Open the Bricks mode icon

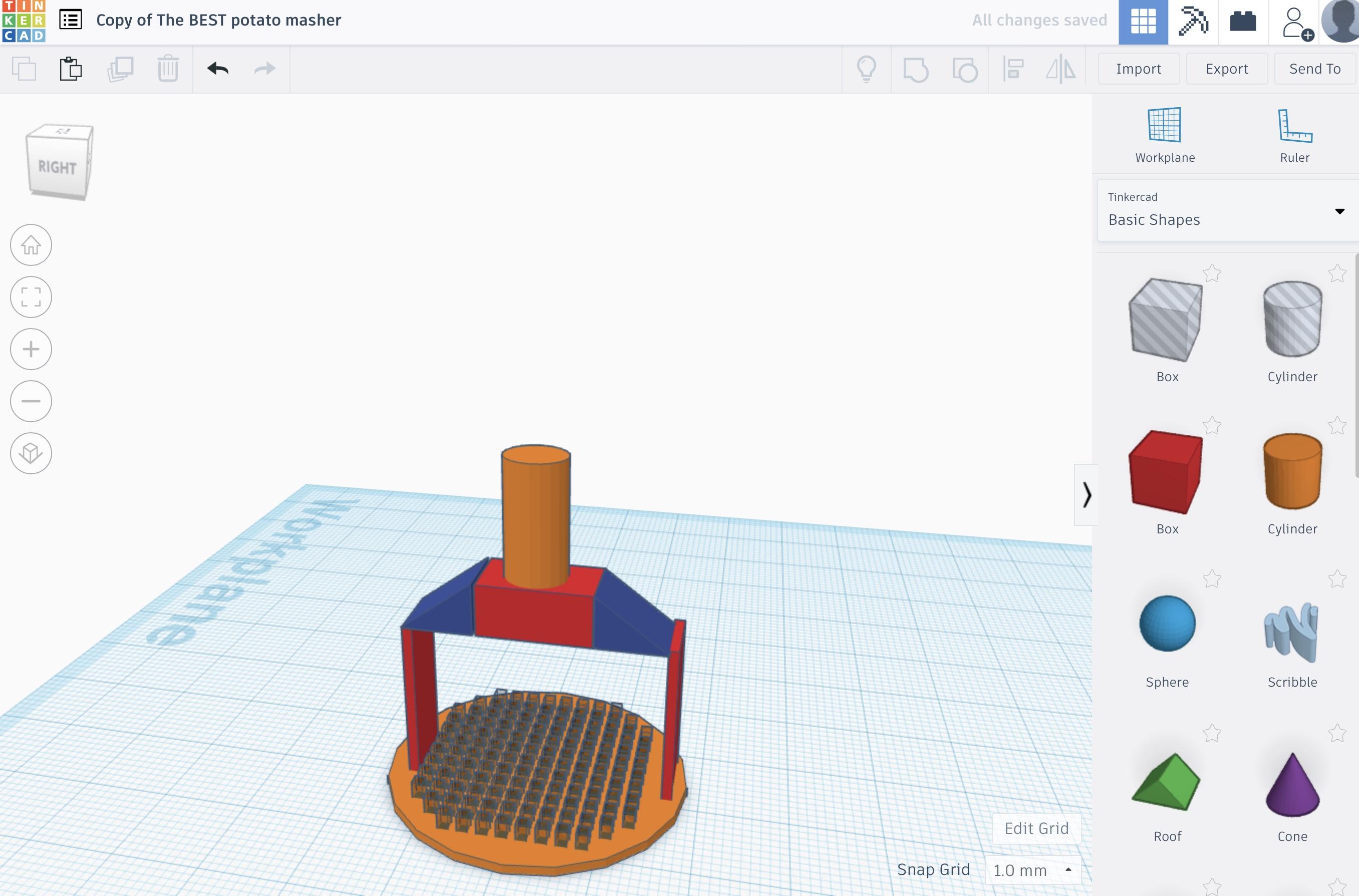coord(1243,22)
